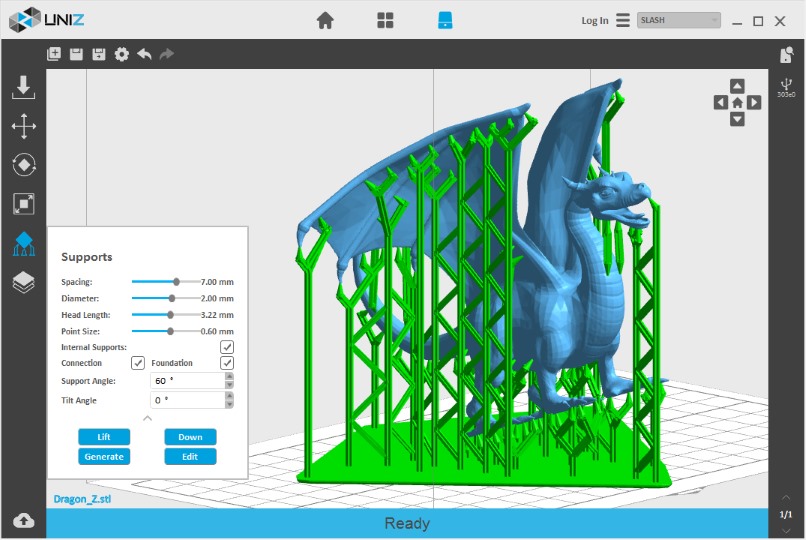Image resolution: width=806 pixels, height=540 pixels.
Task: Click the 3.22 mm Head Length value
Action: 217,315
